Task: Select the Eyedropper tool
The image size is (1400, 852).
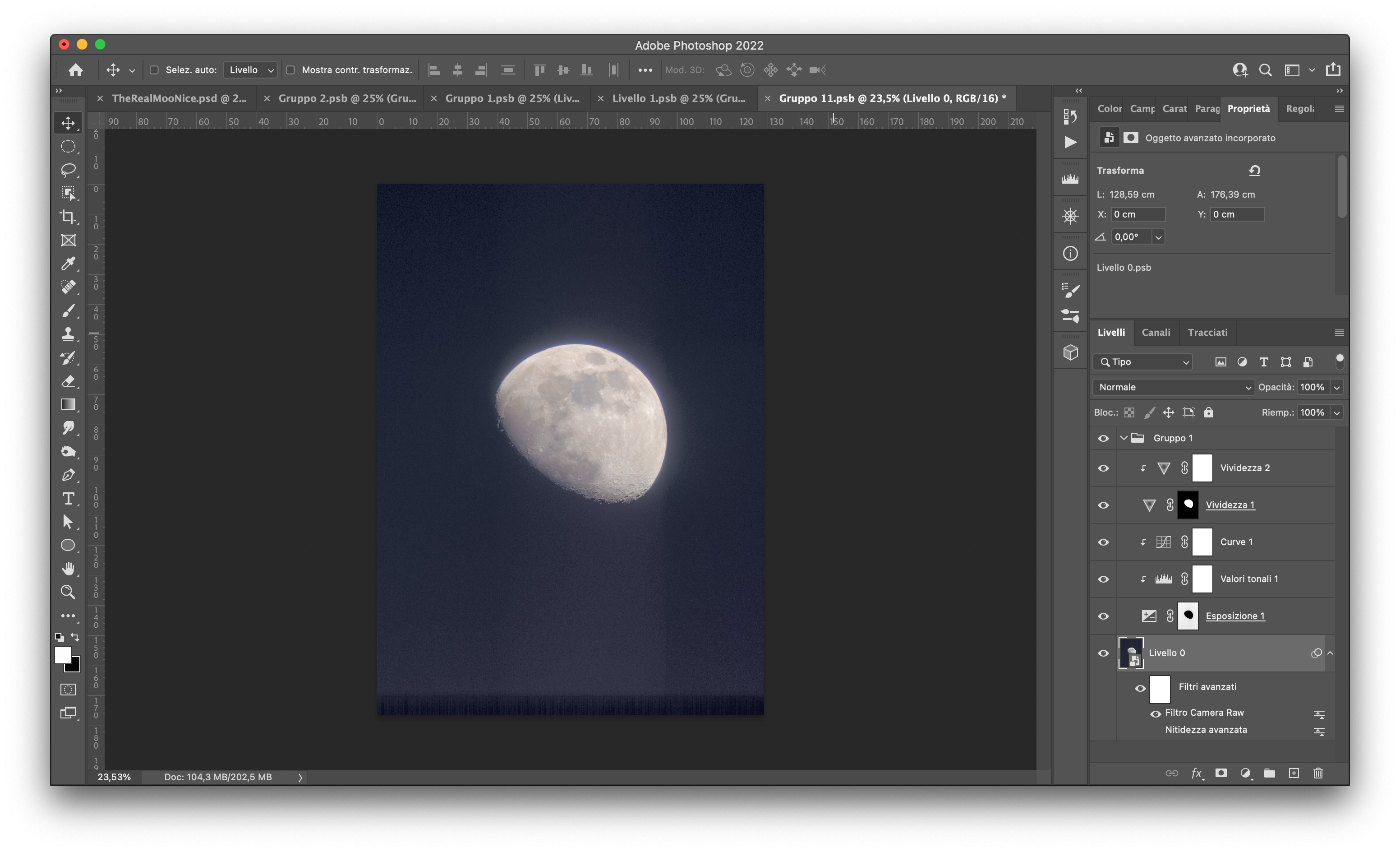Action: (68, 263)
